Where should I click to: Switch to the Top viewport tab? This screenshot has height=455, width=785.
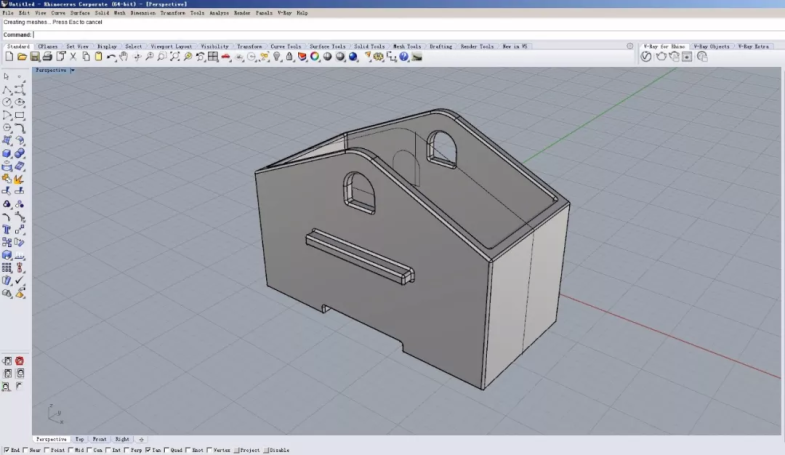coord(80,439)
